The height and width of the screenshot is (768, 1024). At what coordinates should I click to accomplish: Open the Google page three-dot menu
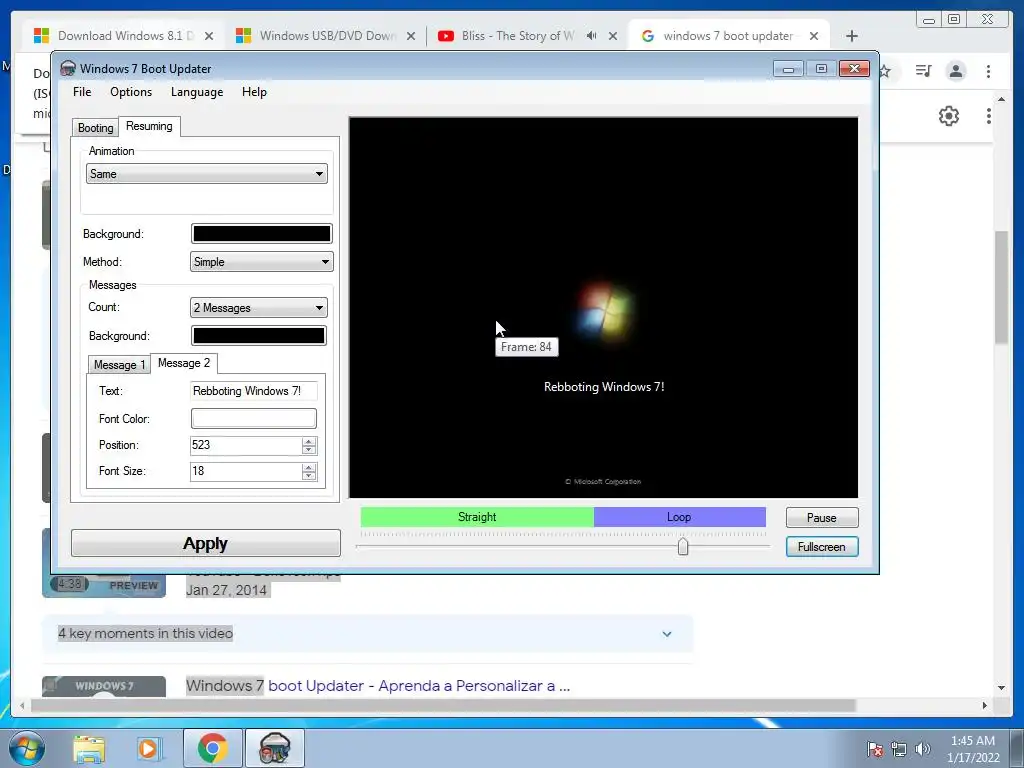click(989, 116)
